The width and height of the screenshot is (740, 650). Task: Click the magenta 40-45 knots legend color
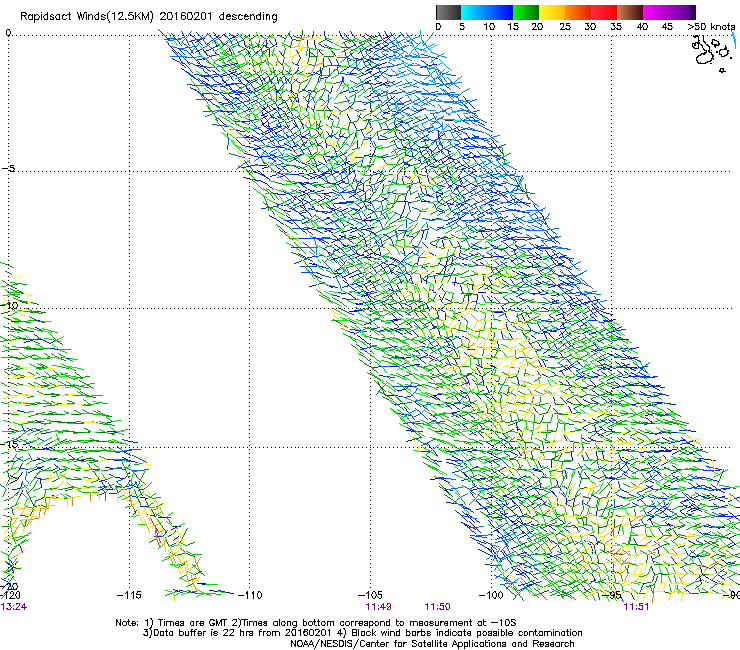(656, 12)
